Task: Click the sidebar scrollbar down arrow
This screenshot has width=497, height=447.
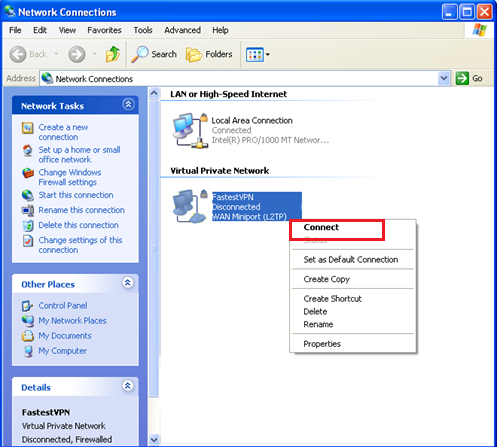Action: (154, 439)
